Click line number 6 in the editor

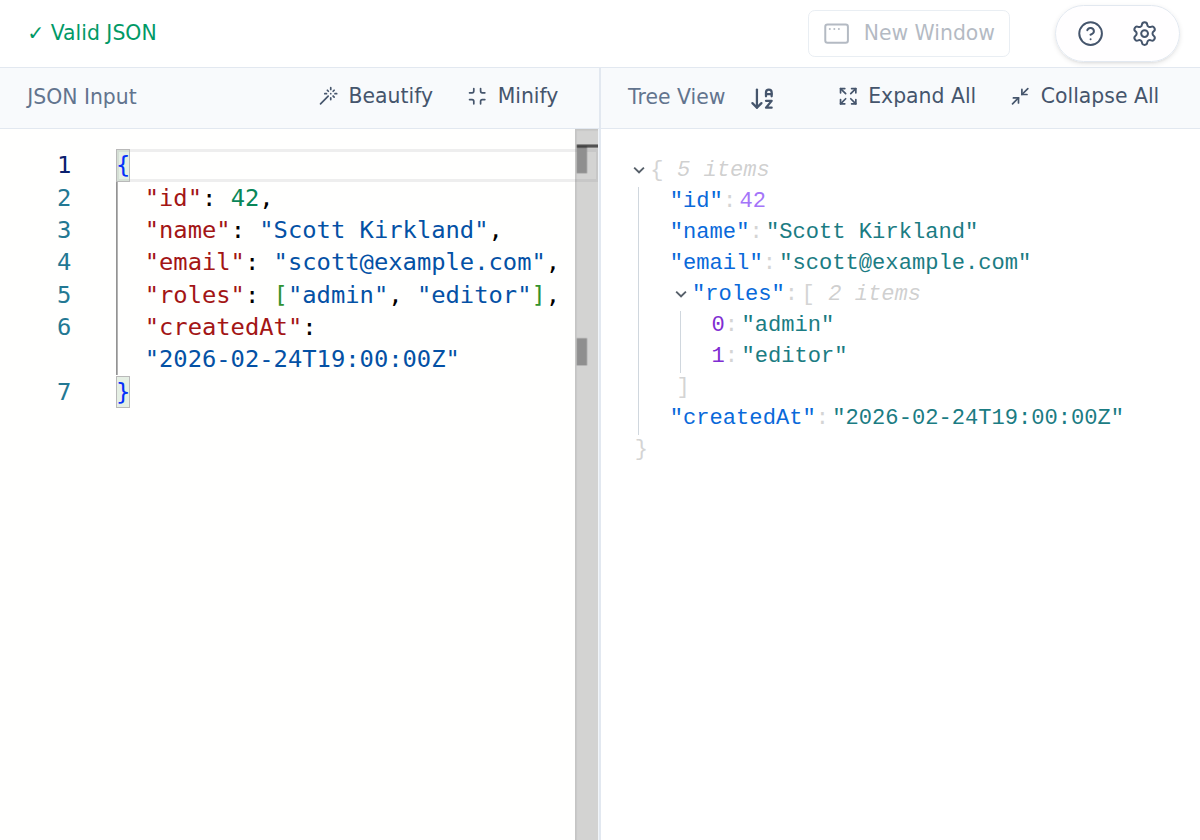click(63, 327)
